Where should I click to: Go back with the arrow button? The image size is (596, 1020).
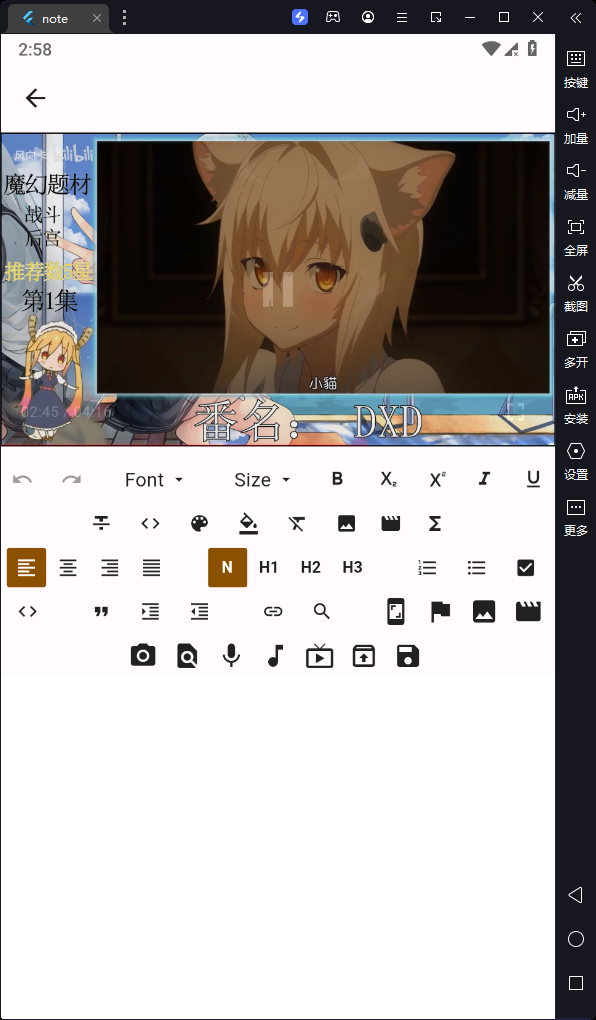point(35,98)
